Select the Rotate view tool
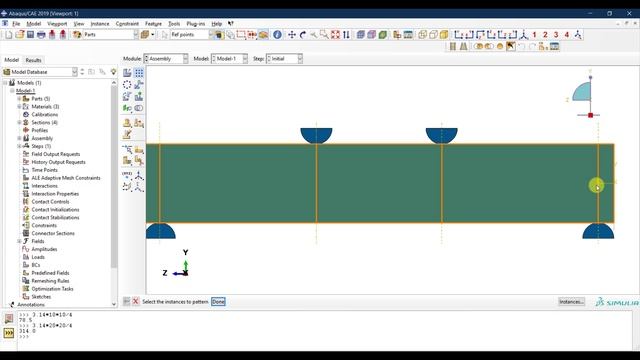640x360 pixels. click(x=303, y=35)
